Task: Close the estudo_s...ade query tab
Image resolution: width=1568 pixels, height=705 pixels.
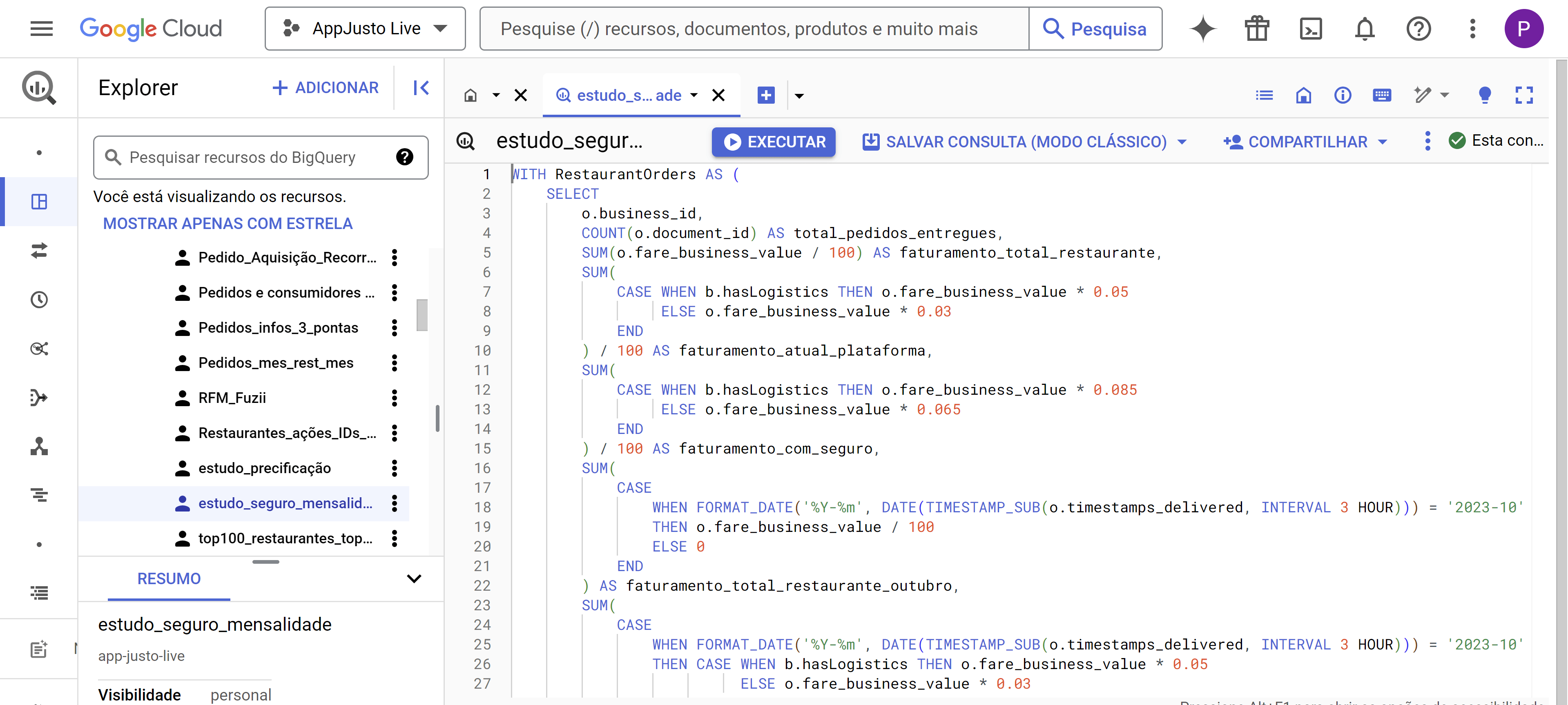Action: (718, 96)
